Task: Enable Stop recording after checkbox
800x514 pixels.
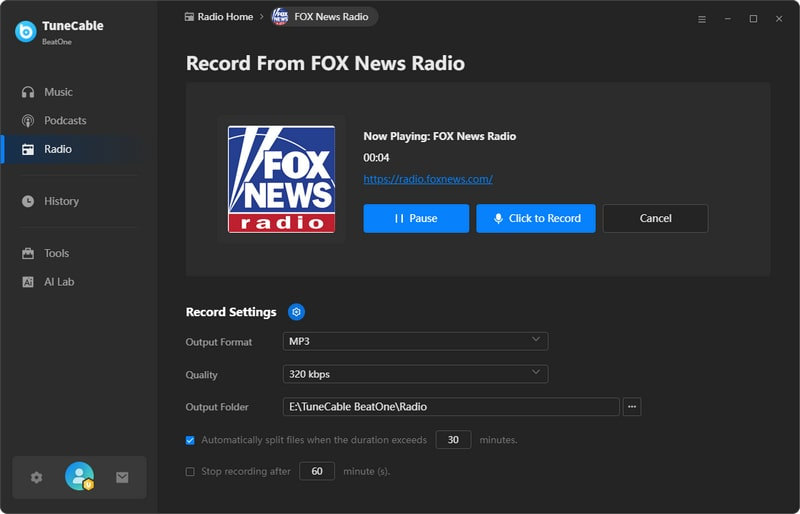Action: [190, 472]
